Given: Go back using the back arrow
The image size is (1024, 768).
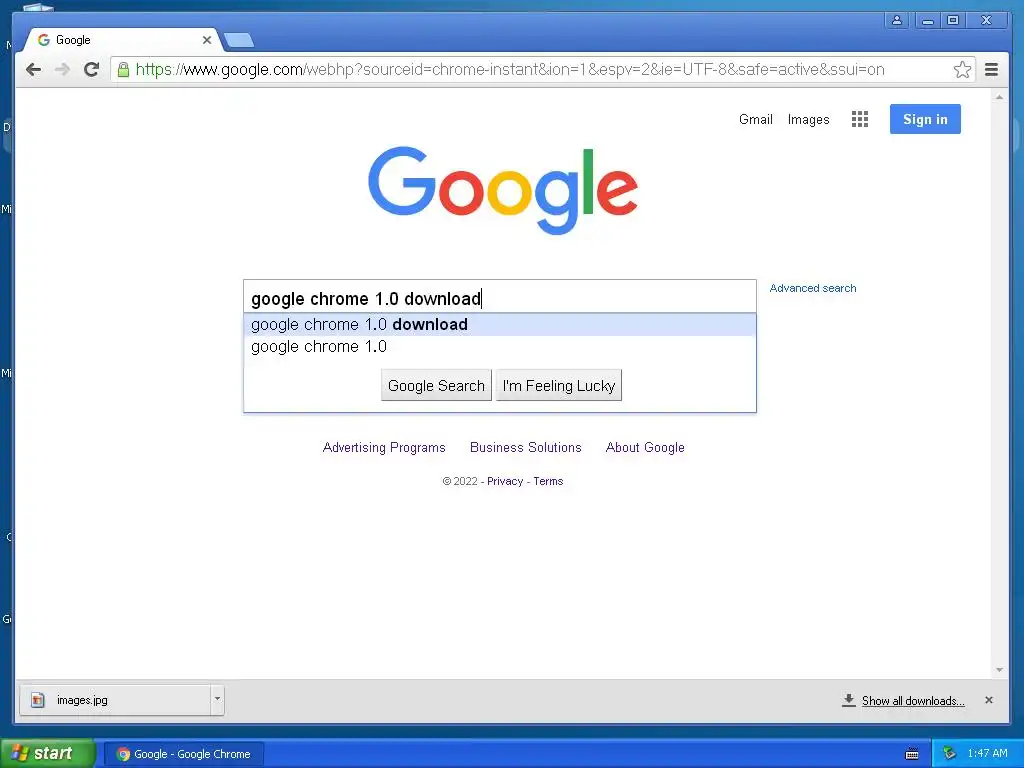Looking at the screenshot, I should pos(33,69).
